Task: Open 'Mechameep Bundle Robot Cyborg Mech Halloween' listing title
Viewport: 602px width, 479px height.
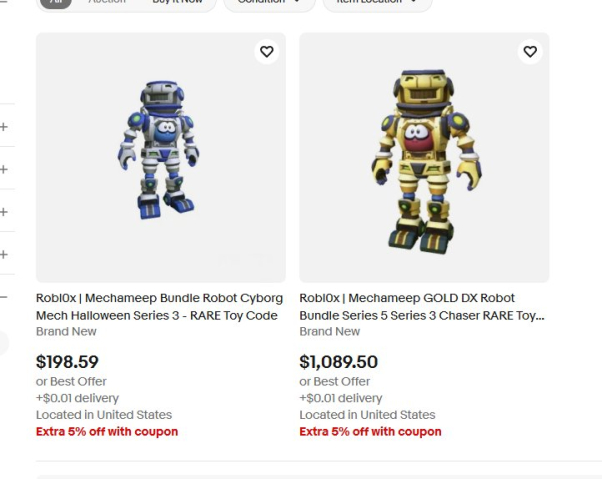Action: click(x=159, y=307)
